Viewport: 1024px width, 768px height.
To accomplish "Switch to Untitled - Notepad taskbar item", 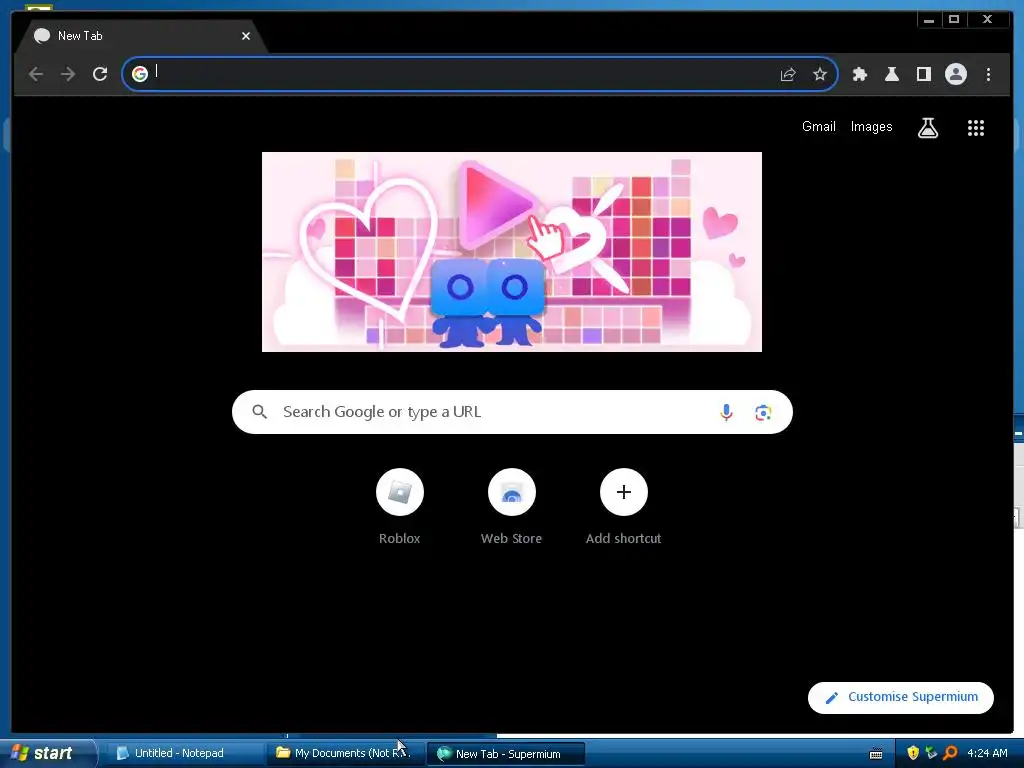I will (x=183, y=754).
